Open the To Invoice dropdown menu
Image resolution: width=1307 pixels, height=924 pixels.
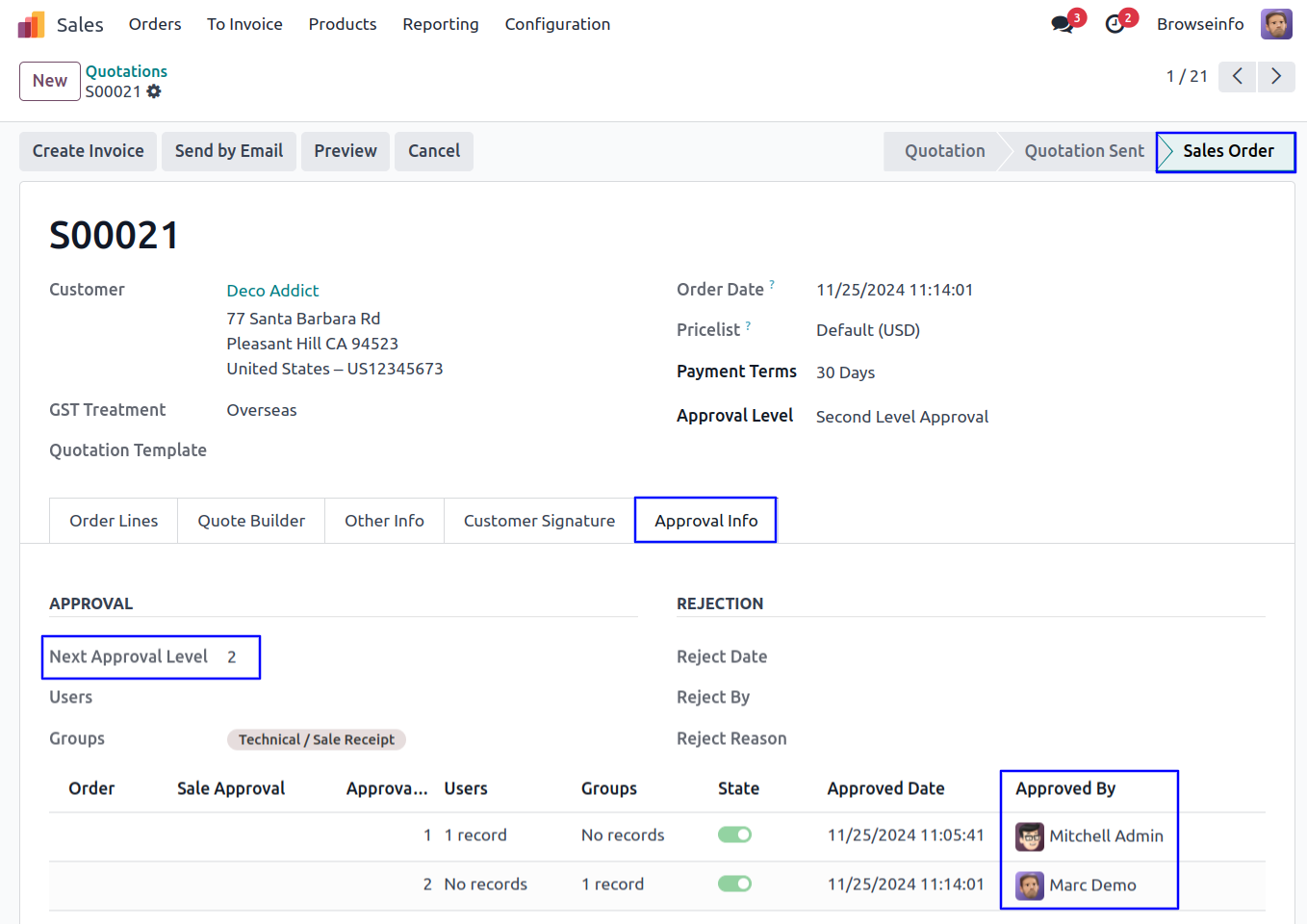pyautogui.click(x=244, y=24)
